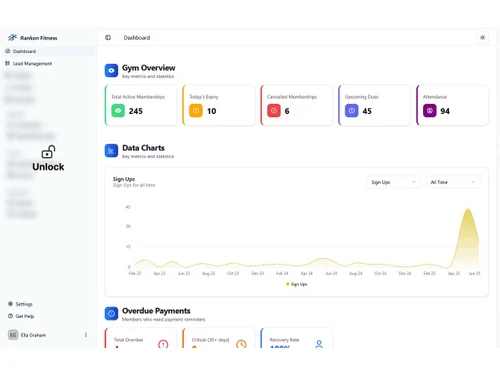Click the Data Charts chart icon
Viewport: 500px width, 375px height.
click(111, 151)
